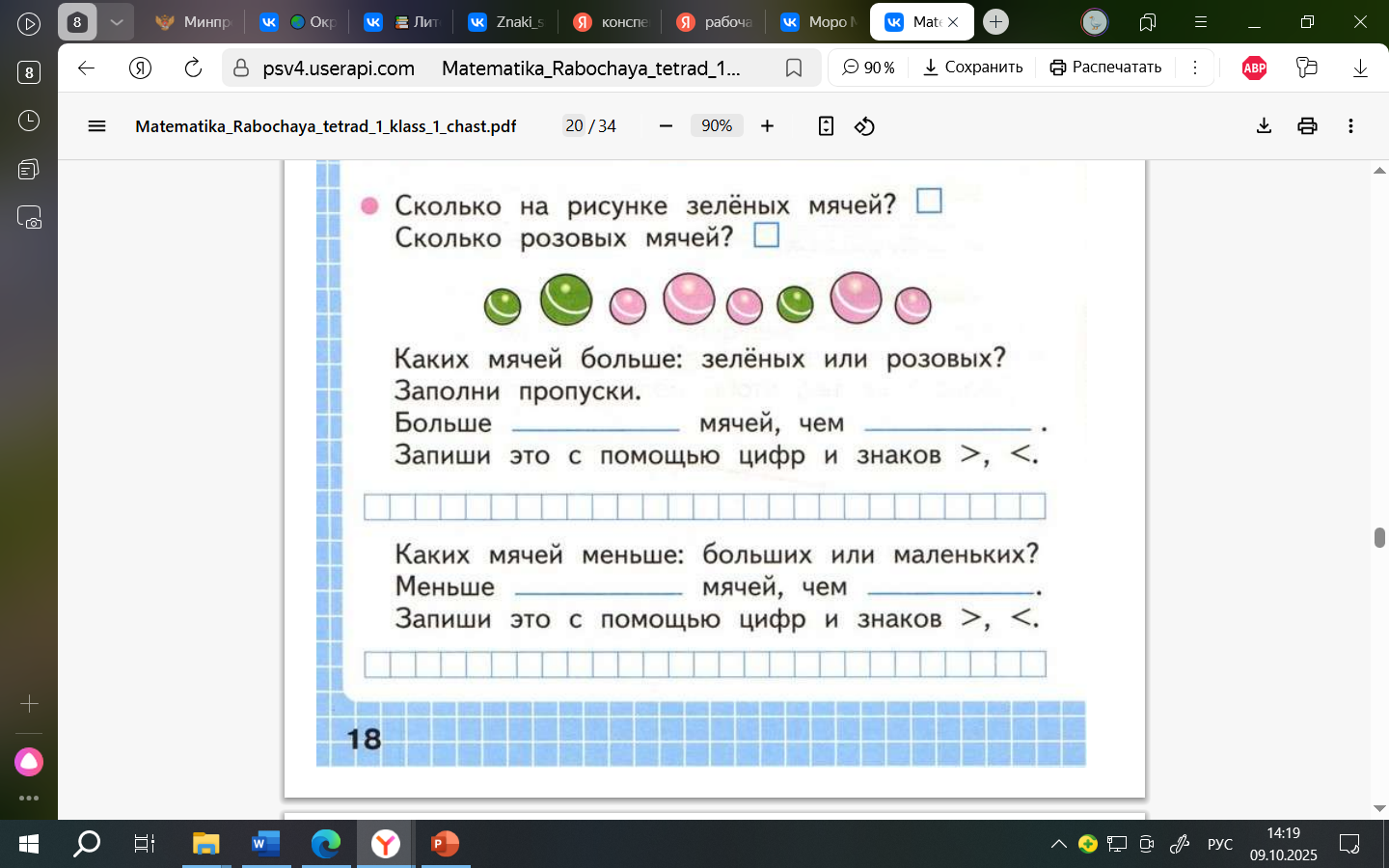The height and width of the screenshot is (868, 1389).
Task: Show hidden system tray icons
Action: pos(1058,845)
